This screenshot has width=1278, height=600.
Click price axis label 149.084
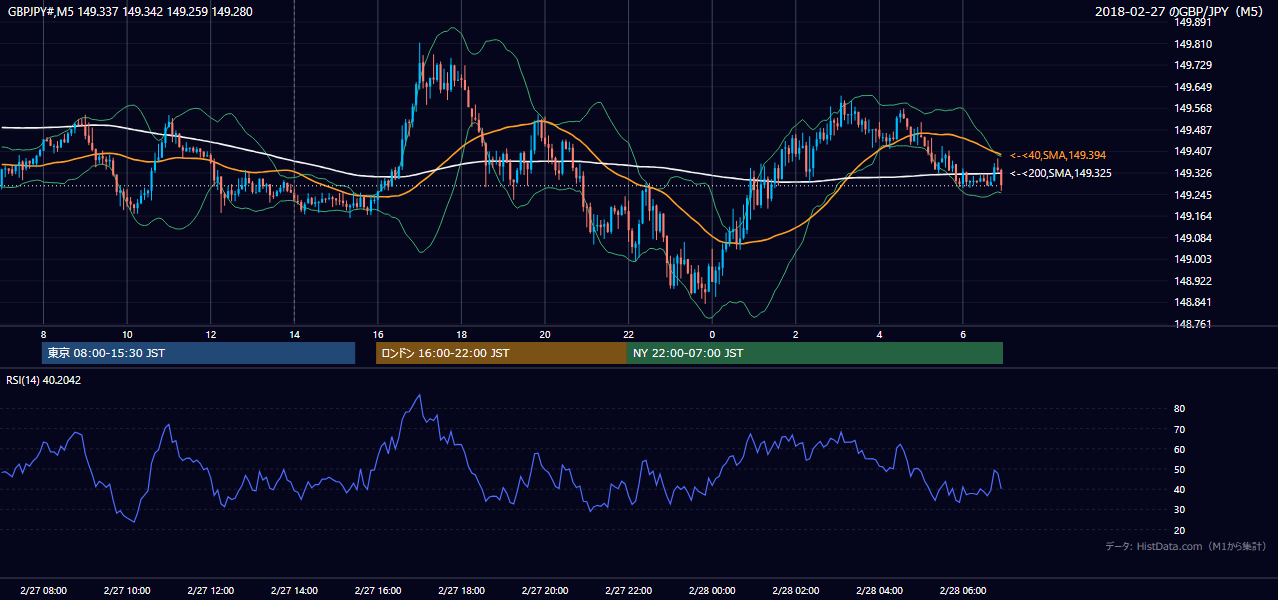coord(1193,238)
